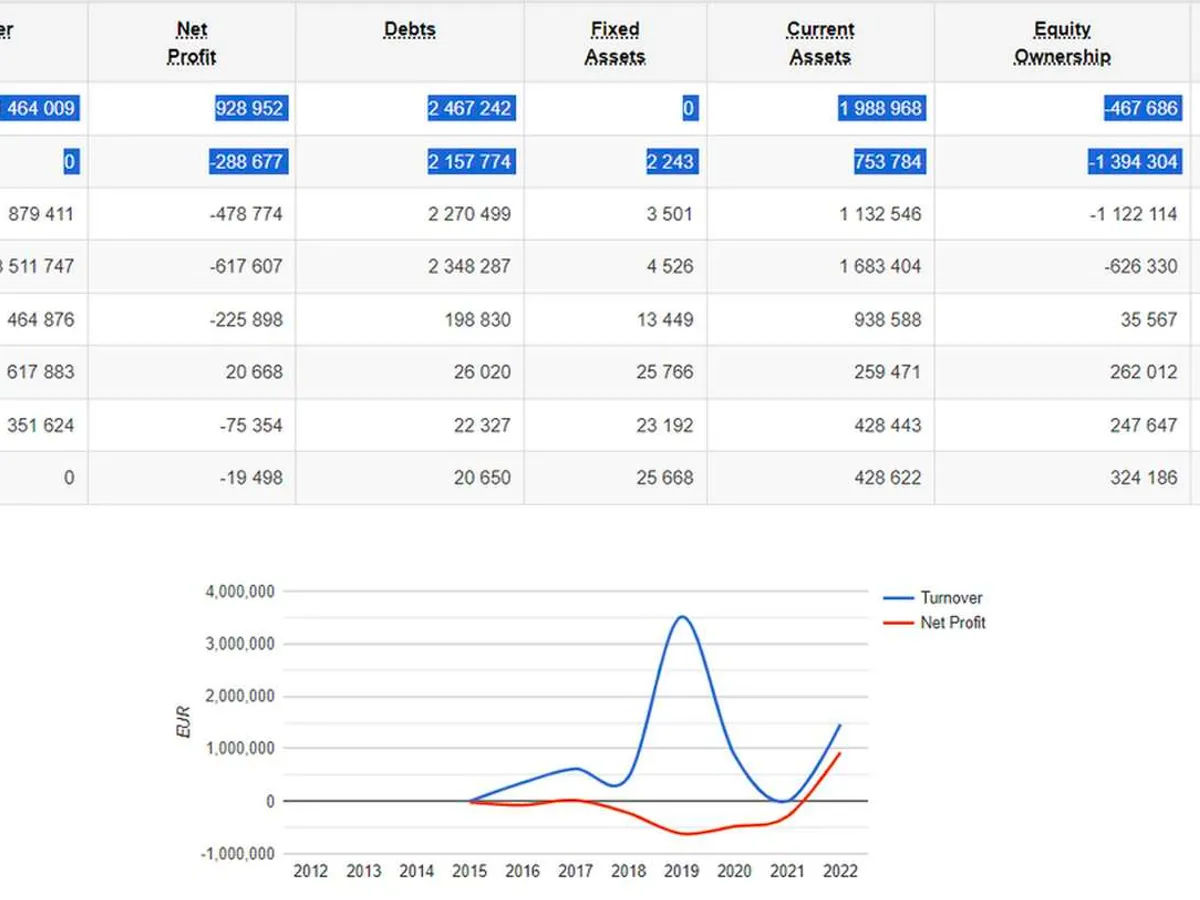
Task: Click the Net Profit legend red line
Action: pyautogui.click(x=899, y=623)
